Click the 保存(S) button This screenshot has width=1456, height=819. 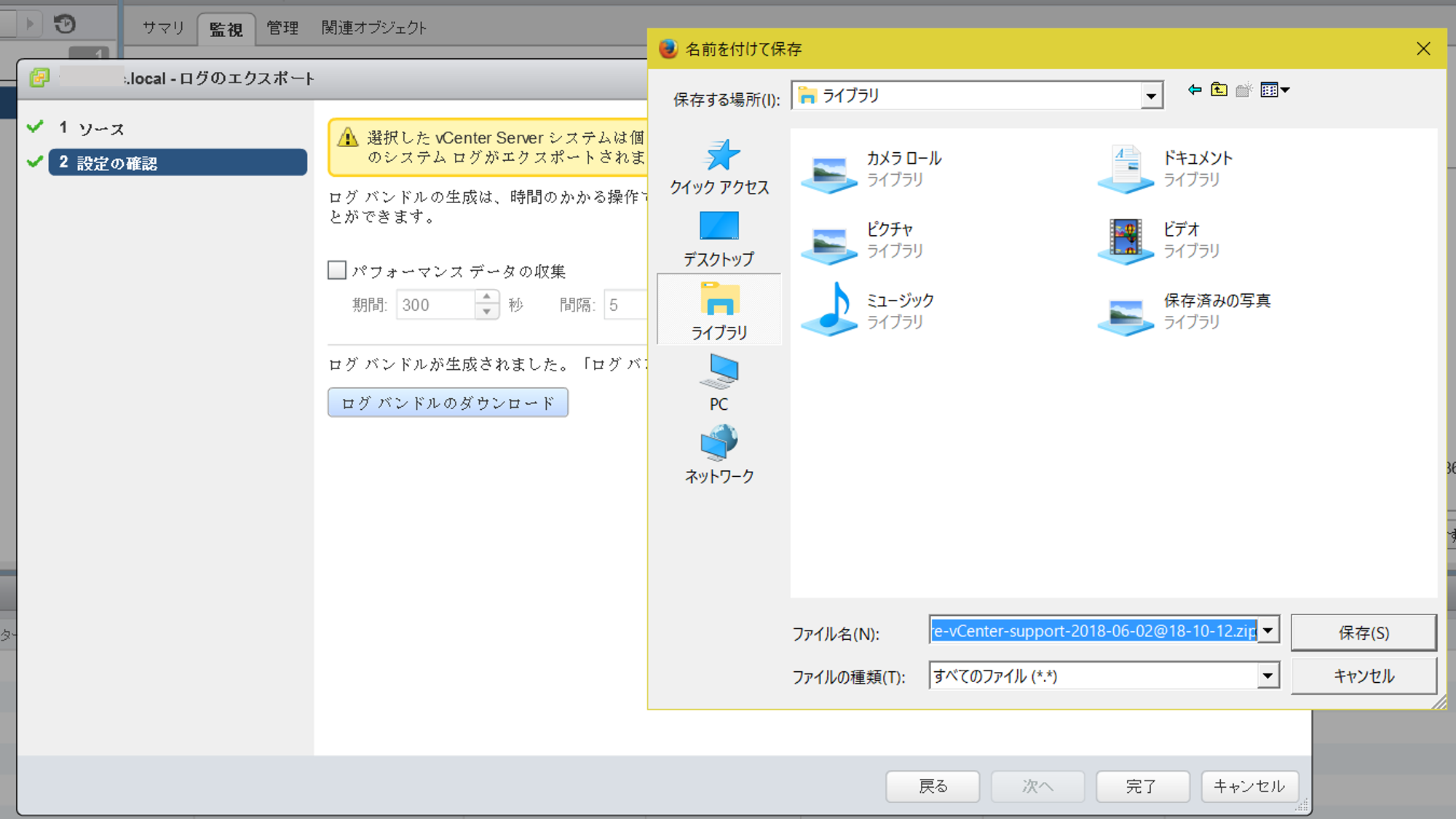(x=1364, y=633)
